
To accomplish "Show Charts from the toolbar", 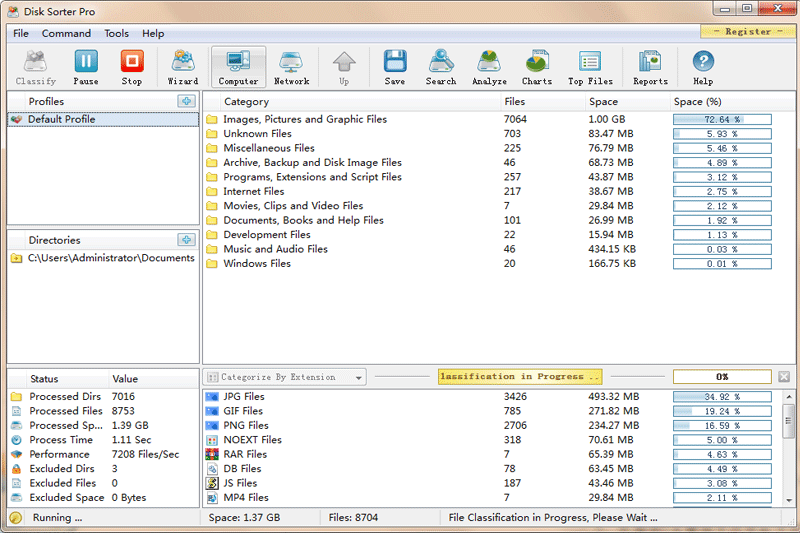I will tap(537, 67).
